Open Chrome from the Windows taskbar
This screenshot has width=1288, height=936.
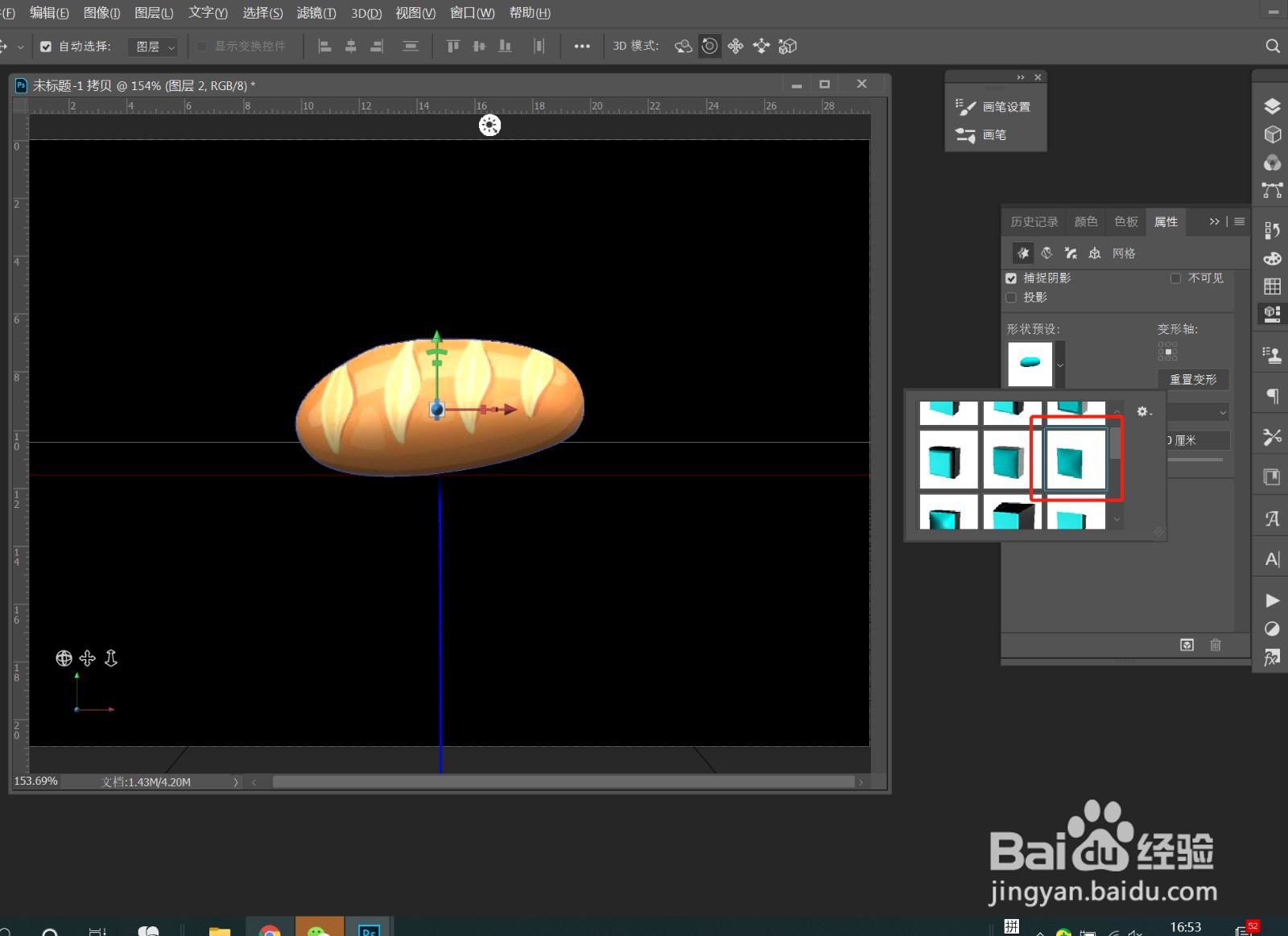click(270, 927)
